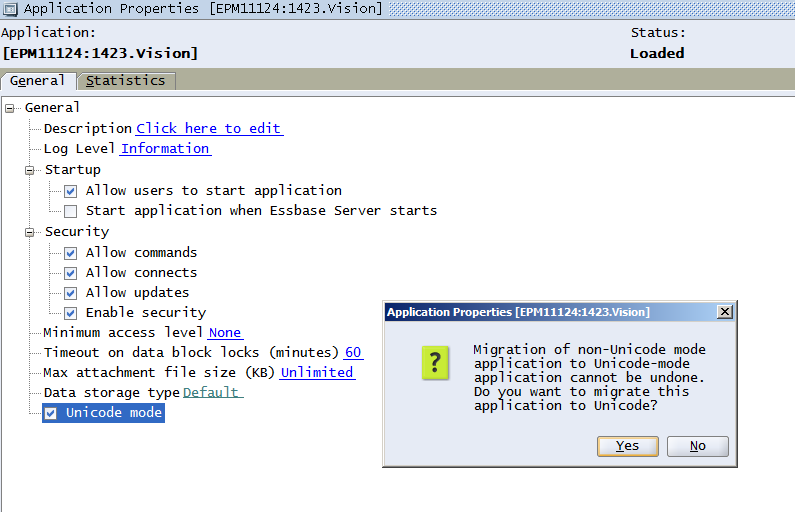Collapse the General tree node

pyautogui.click(x=10, y=108)
